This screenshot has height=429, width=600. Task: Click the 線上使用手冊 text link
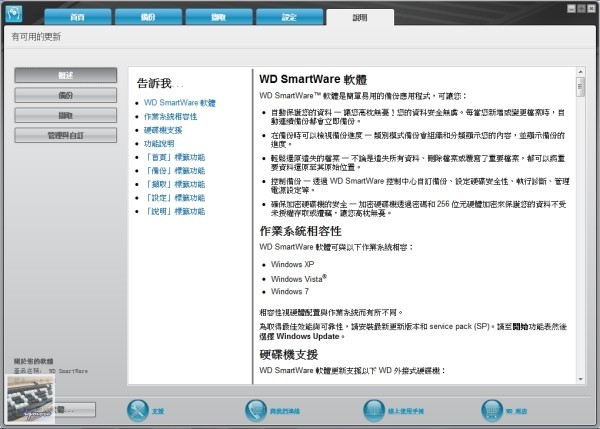tap(406, 411)
